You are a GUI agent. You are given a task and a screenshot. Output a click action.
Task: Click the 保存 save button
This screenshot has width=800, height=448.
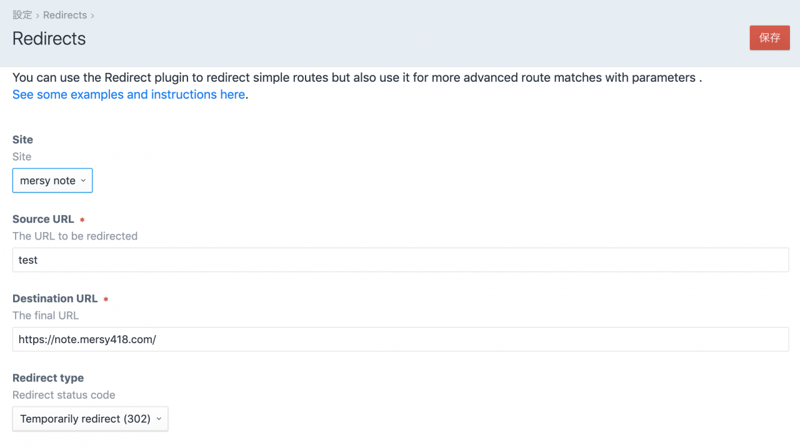(x=769, y=38)
